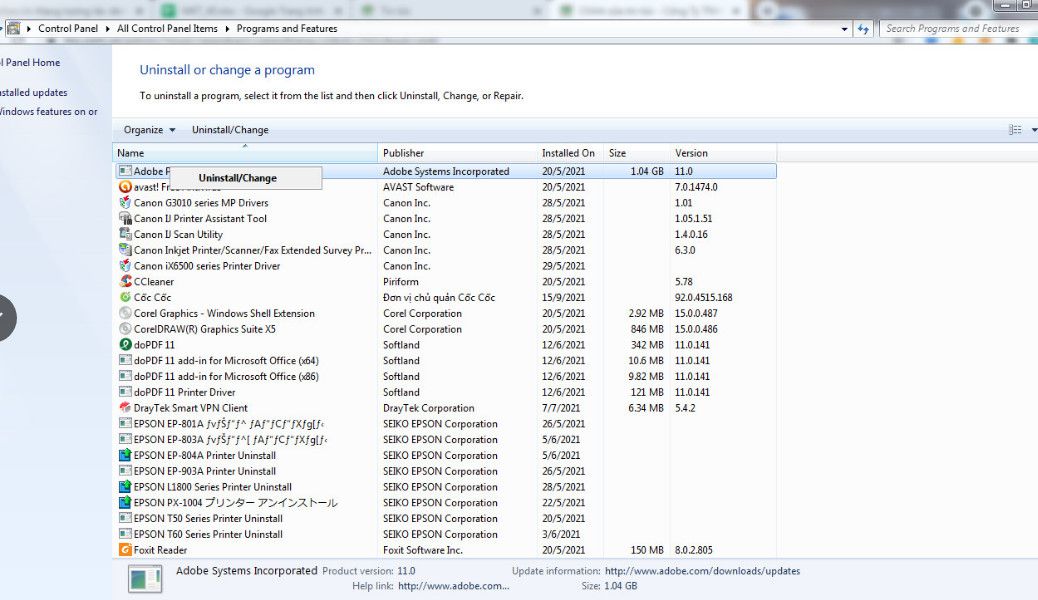This screenshot has width=1038, height=600.
Task: Click the Control Panel icon in address bar
Action: pyautogui.click(x=13, y=28)
